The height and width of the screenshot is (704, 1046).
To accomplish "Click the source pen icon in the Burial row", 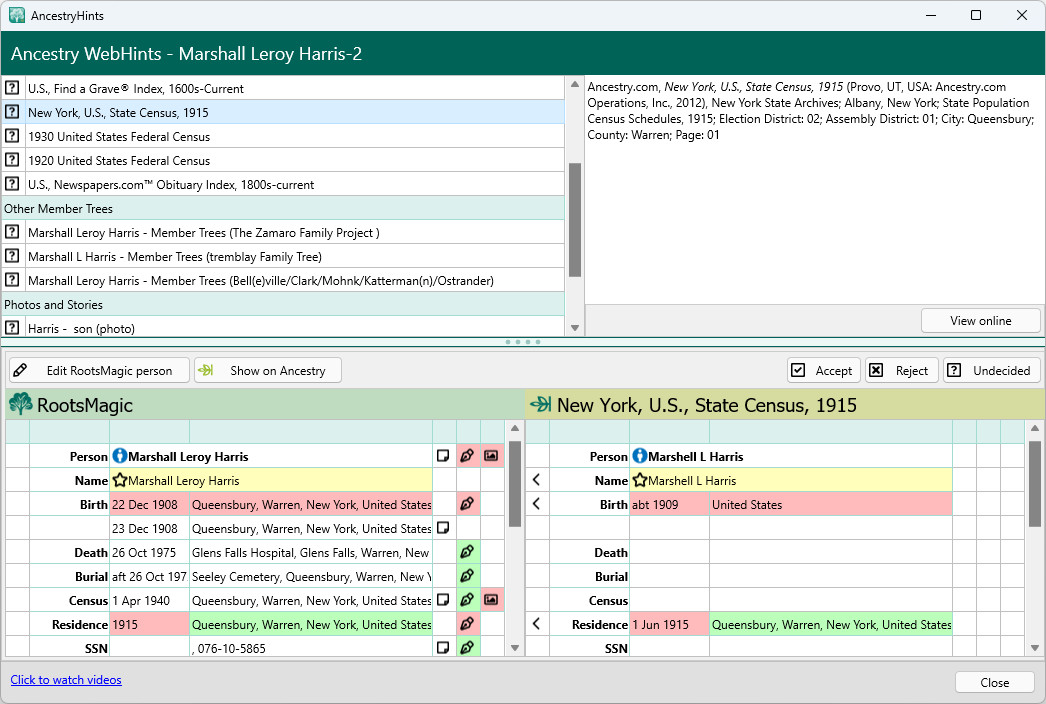I will [467, 577].
